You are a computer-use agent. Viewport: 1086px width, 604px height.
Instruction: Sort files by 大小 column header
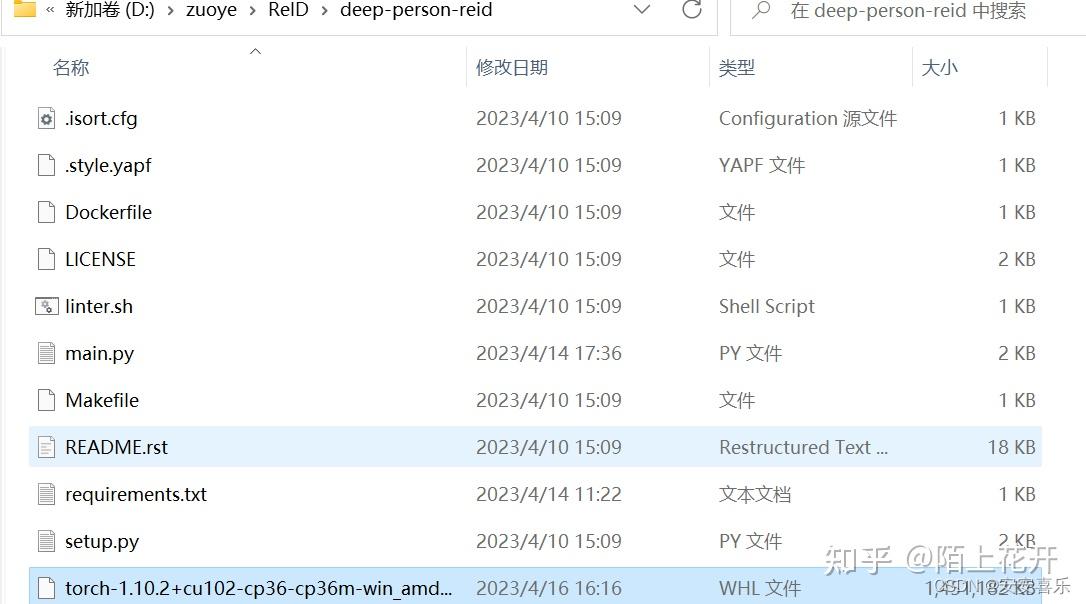point(939,68)
